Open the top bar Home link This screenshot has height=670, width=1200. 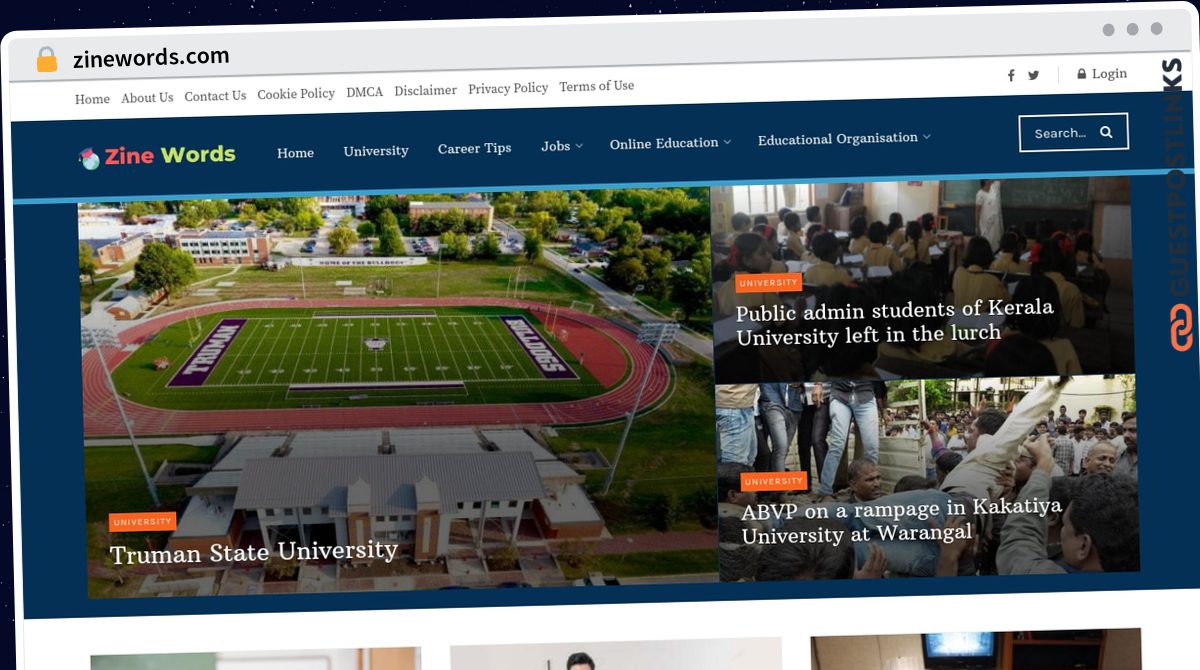[92, 99]
